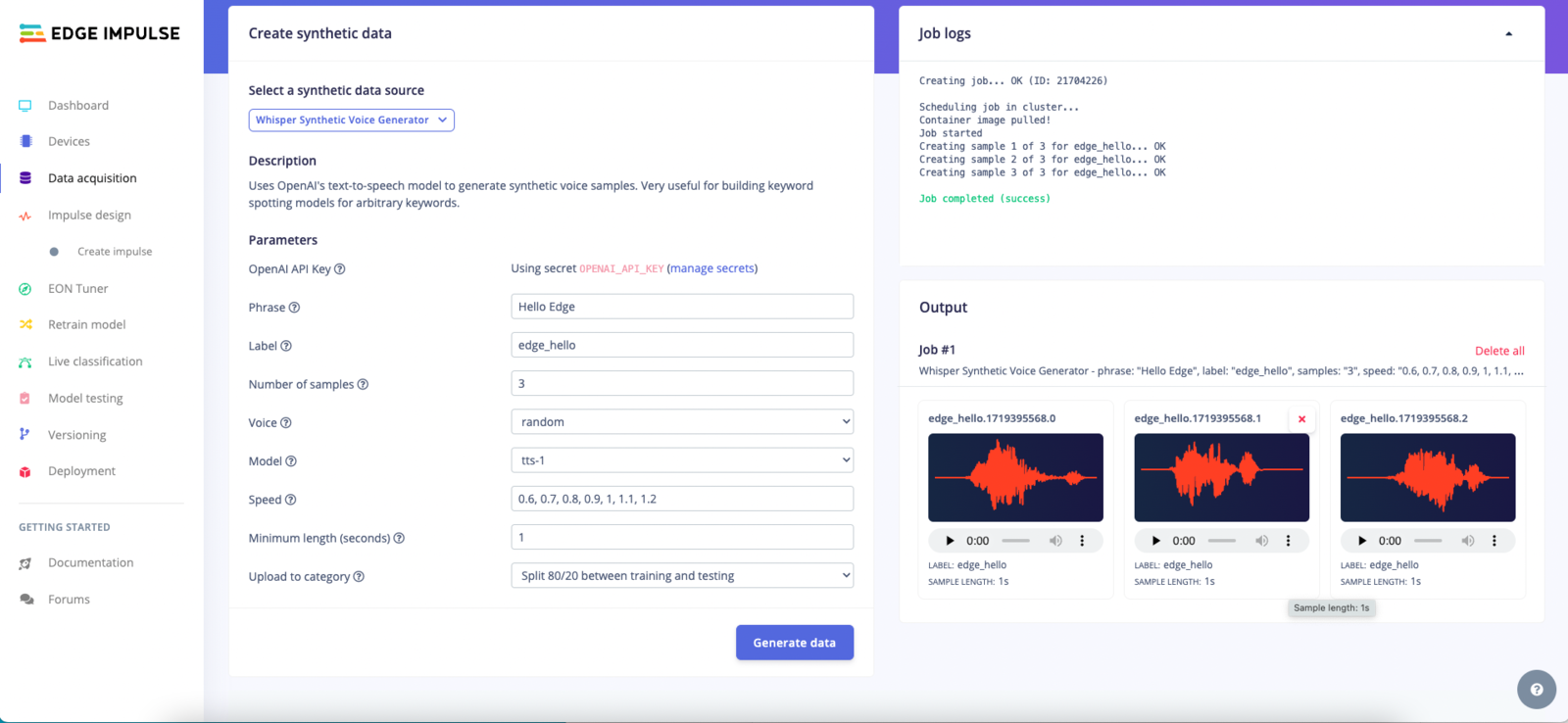
Task: Show help for Upload to category
Action: click(x=359, y=577)
